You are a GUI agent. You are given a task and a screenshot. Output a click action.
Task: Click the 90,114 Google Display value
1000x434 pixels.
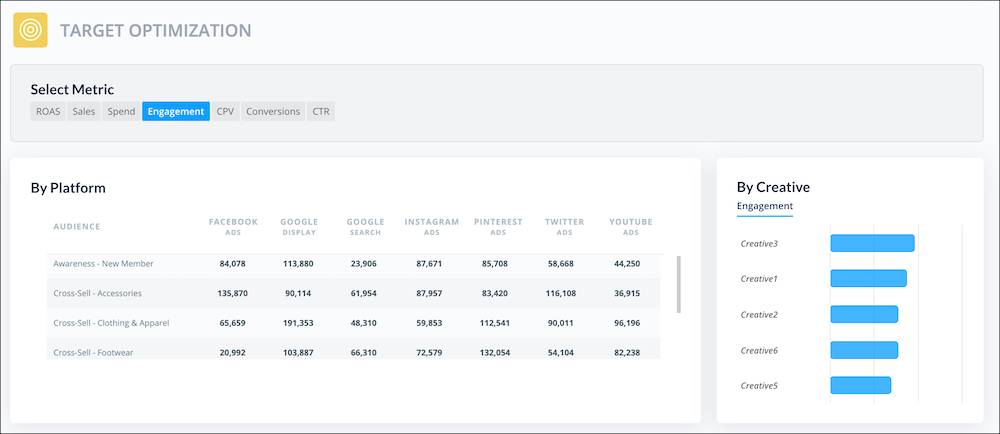coord(298,294)
